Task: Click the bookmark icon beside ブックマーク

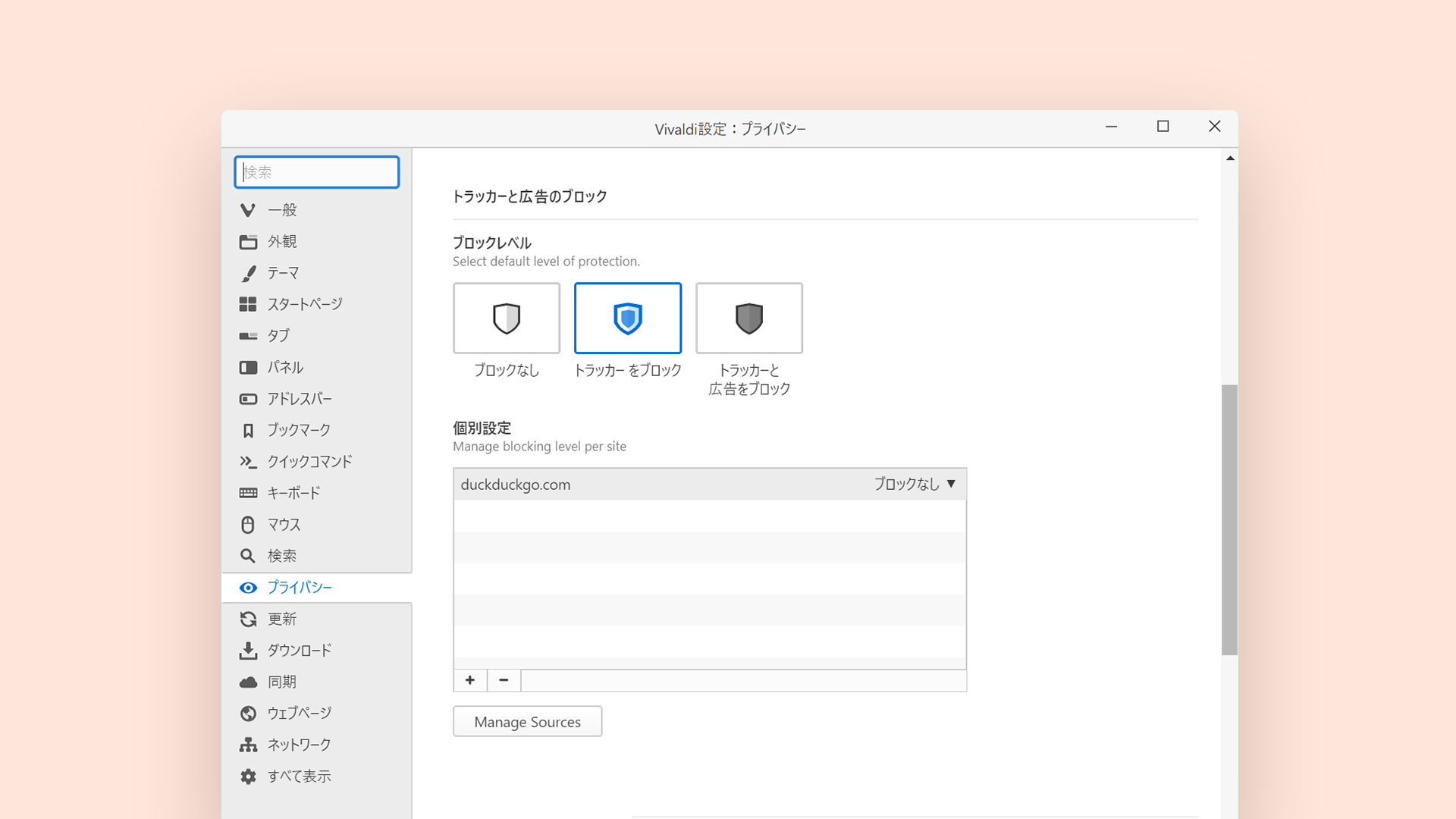Action: 248,431
